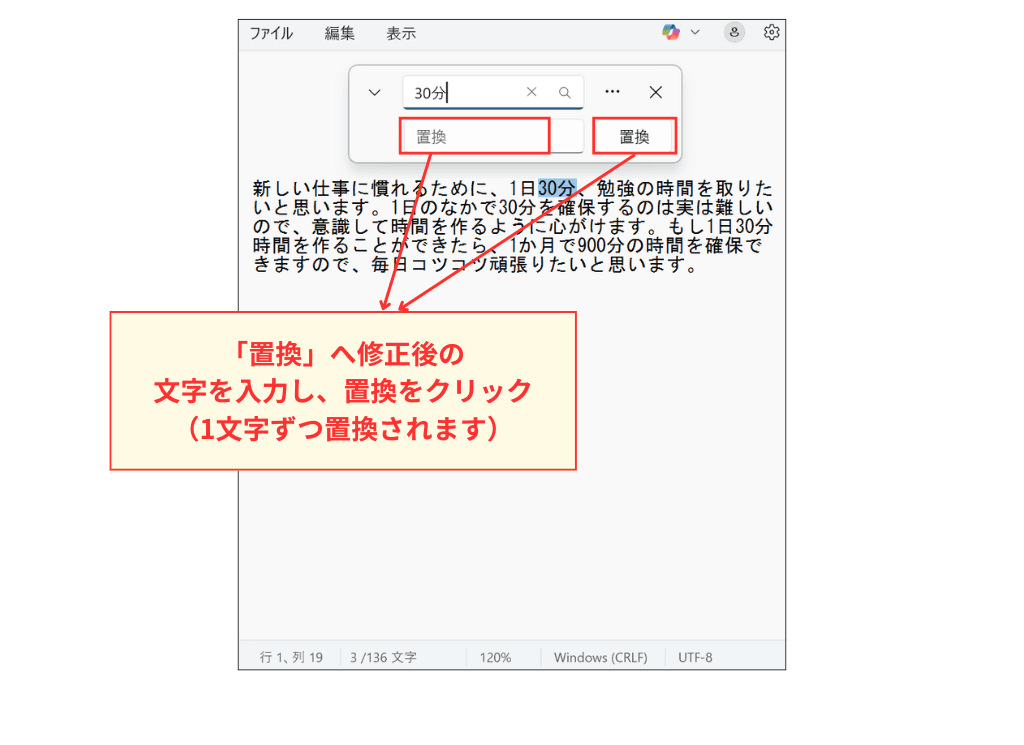The width and height of the screenshot is (1024, 745).
Task: Click the Copilot icon in the toolbar
Action: coord(671,33)
